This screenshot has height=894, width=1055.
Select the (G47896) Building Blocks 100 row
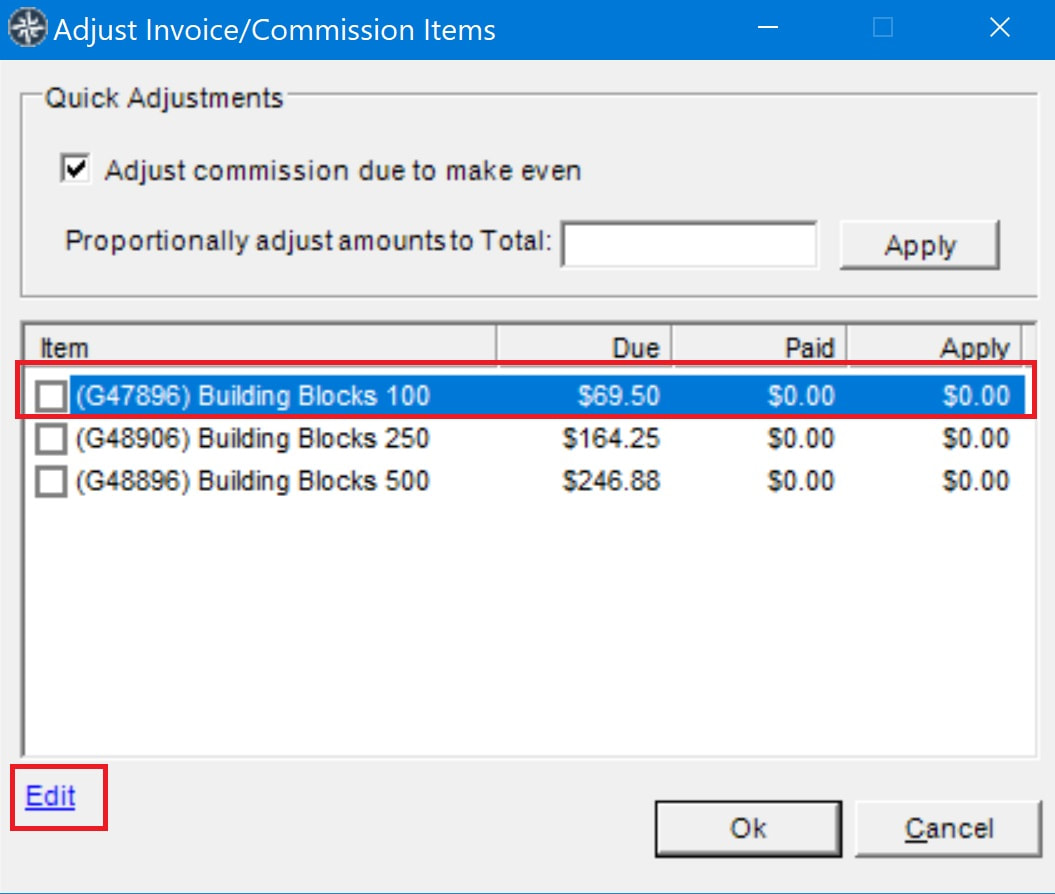pyautogui.click(x=527, y=396)
